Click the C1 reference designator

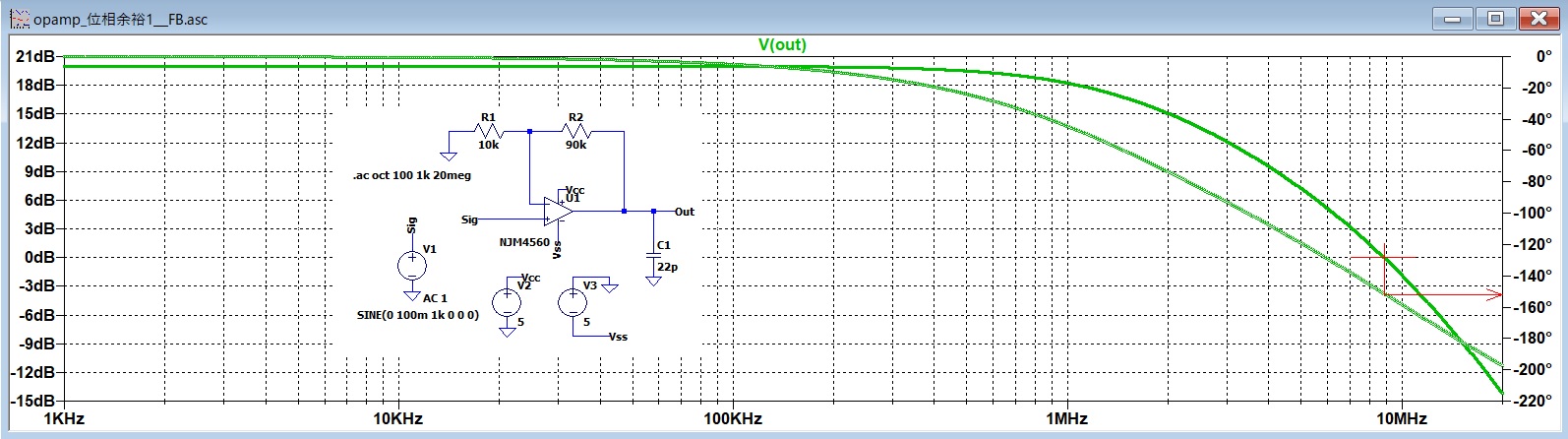pyautogui.click(x=663, y=245)
